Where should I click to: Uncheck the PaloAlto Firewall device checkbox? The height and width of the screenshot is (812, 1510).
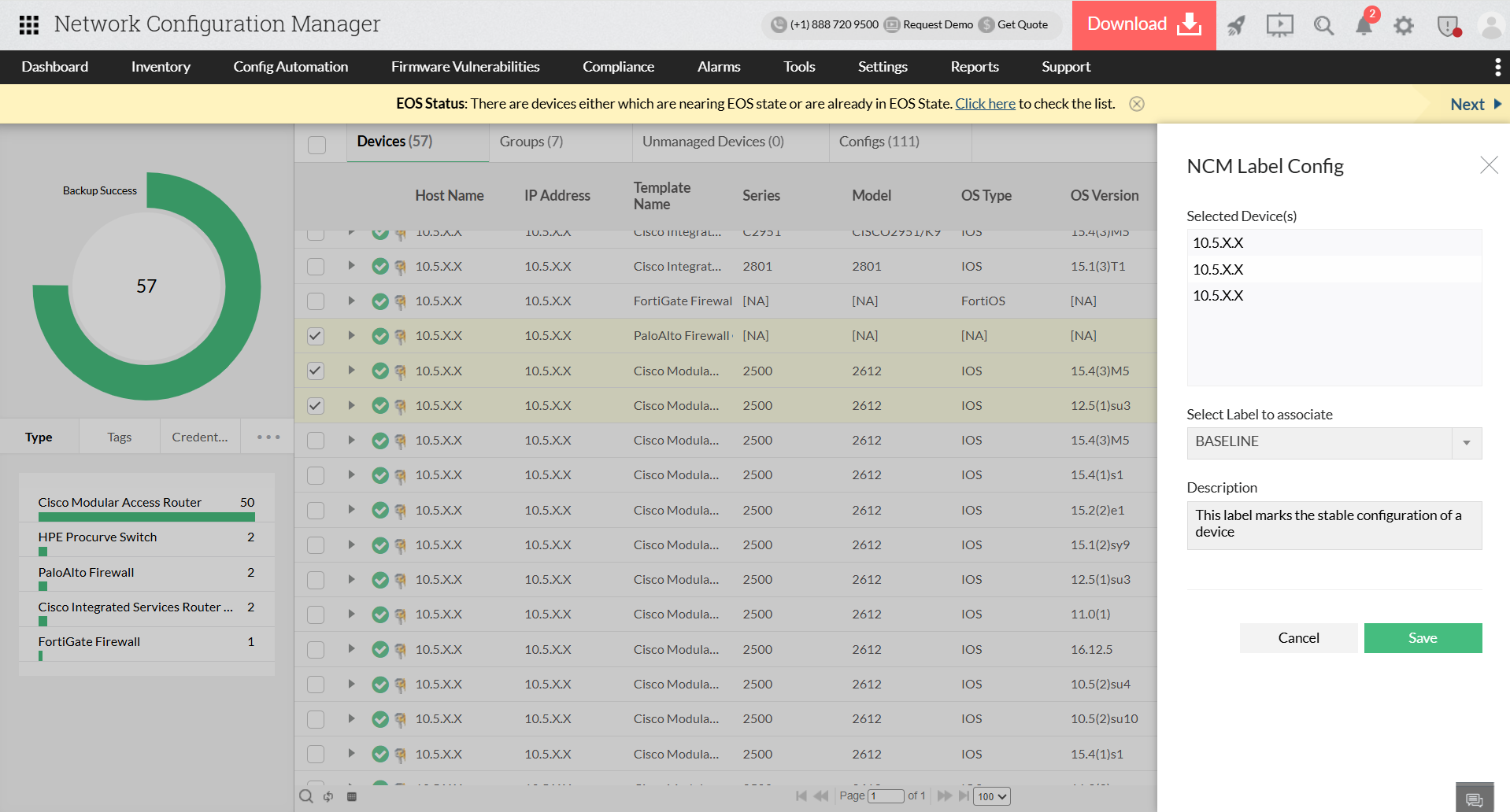pos(316,336)
